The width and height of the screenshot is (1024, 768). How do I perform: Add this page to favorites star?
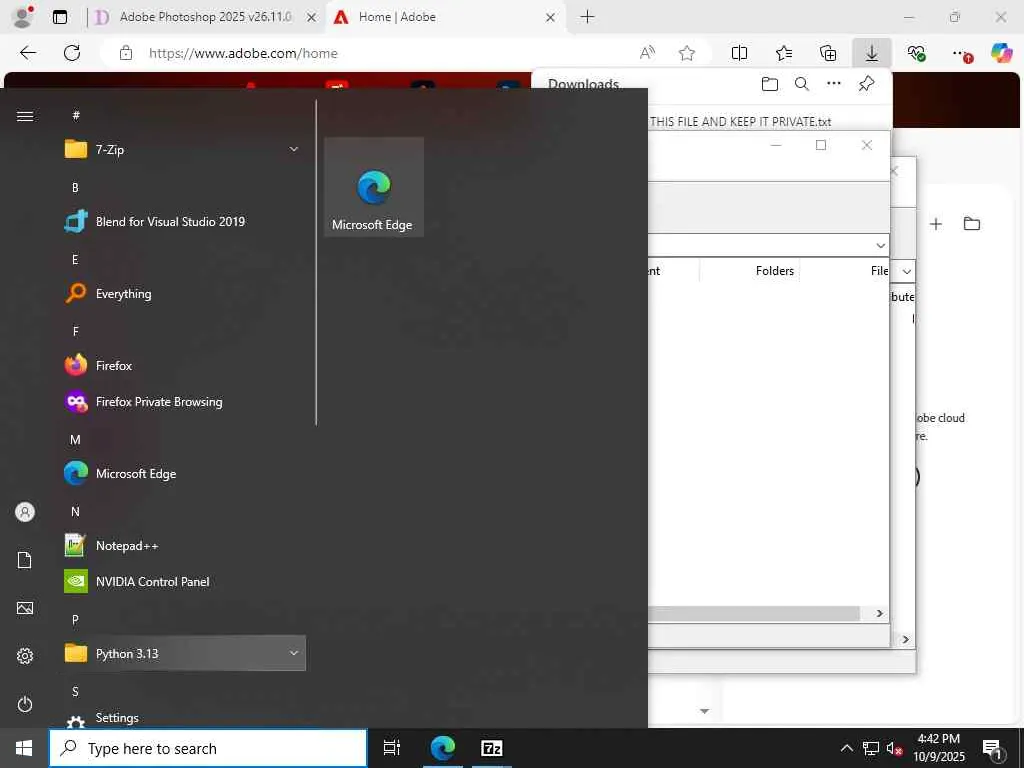tap(686, 53)
